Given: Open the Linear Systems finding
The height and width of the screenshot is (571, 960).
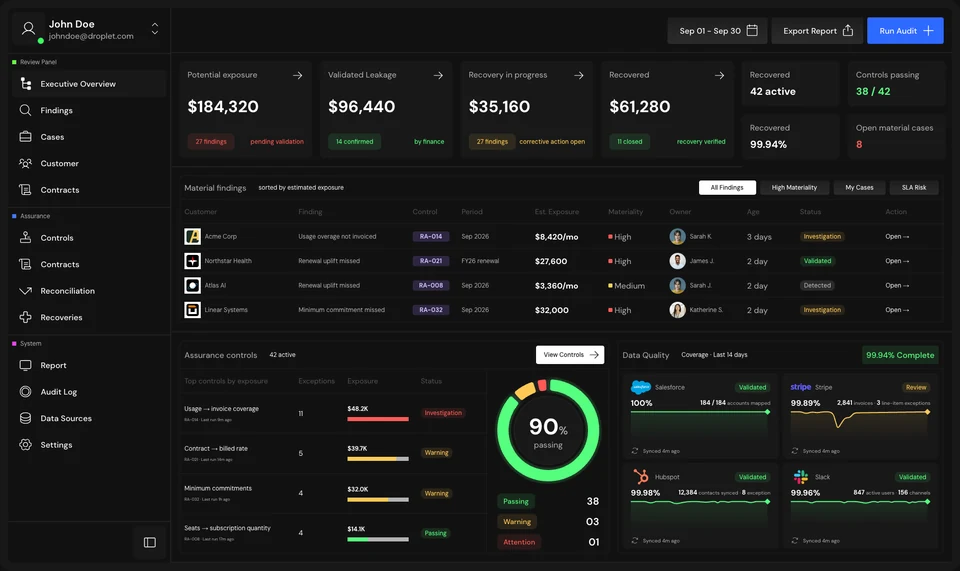Looking at the screenshot, I should [x=897, y=310].
